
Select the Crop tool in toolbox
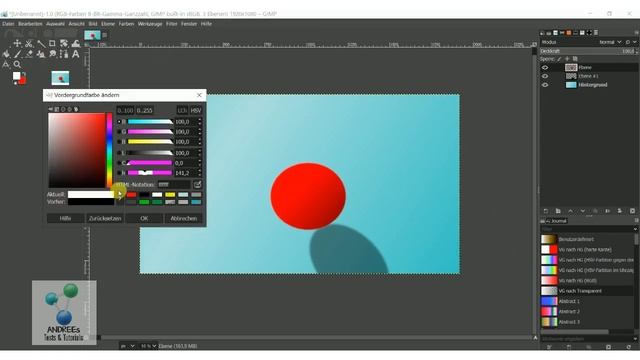click(x=52, y=43)
